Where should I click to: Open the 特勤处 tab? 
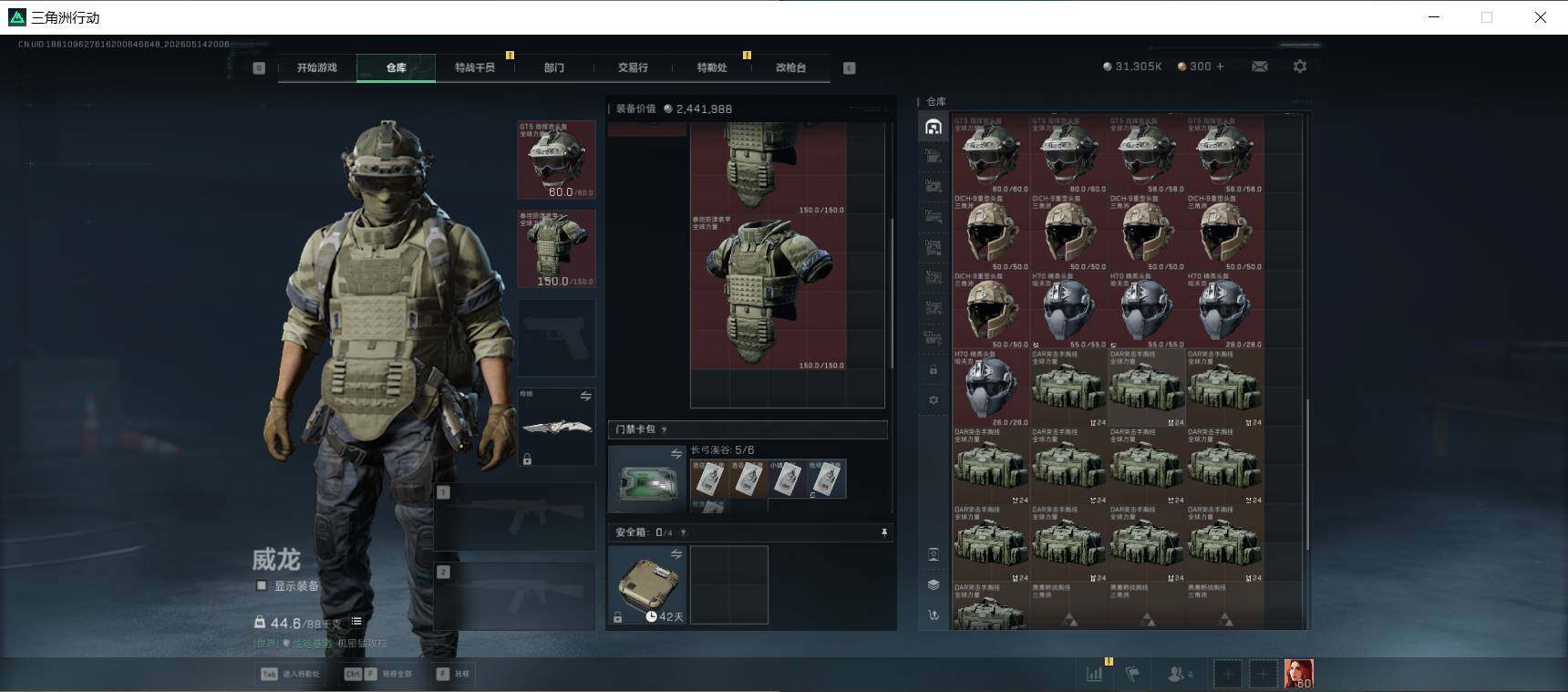pos(711,67)
